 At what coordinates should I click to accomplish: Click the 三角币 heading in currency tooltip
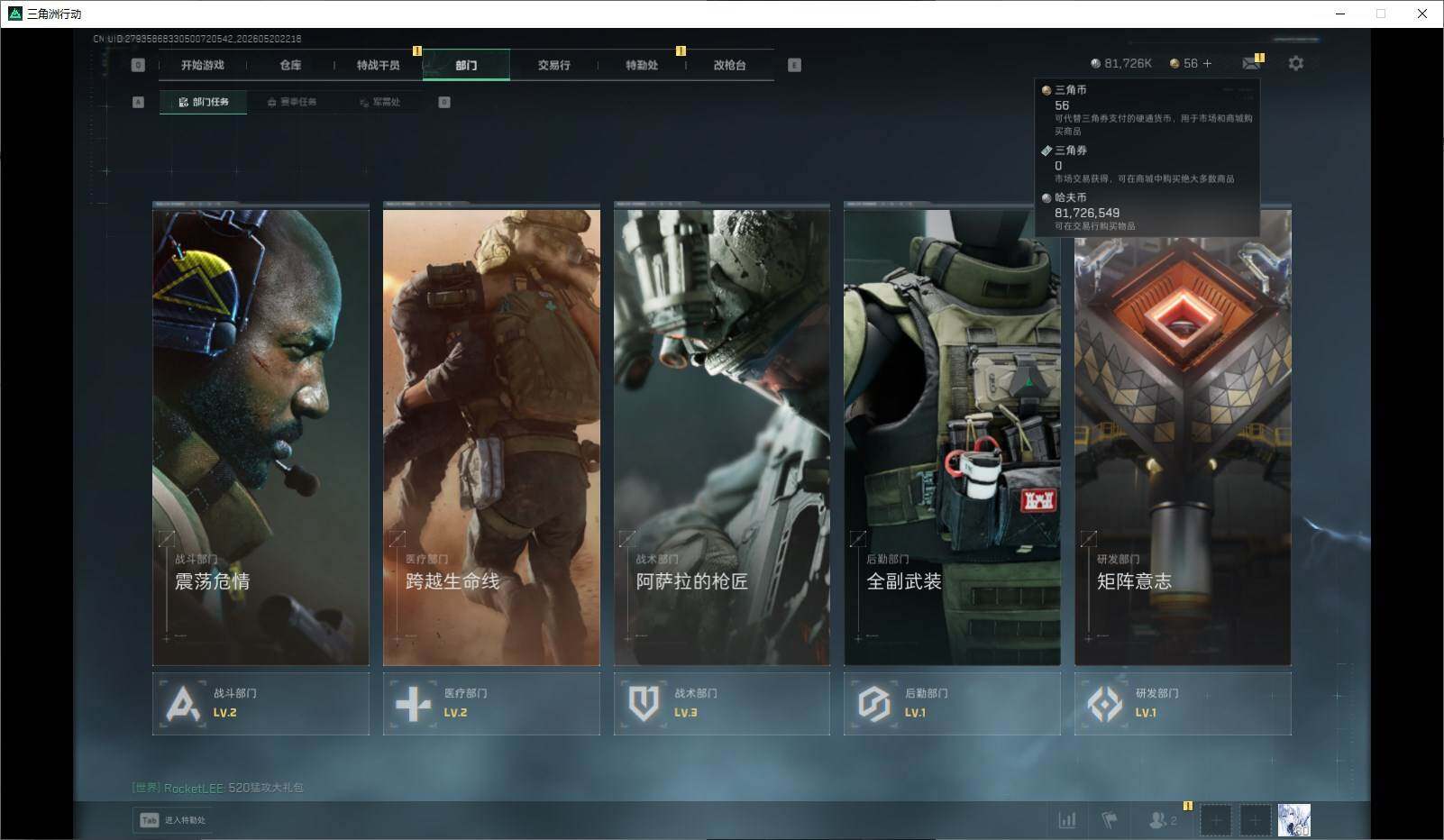click(x=1070, y=90)
